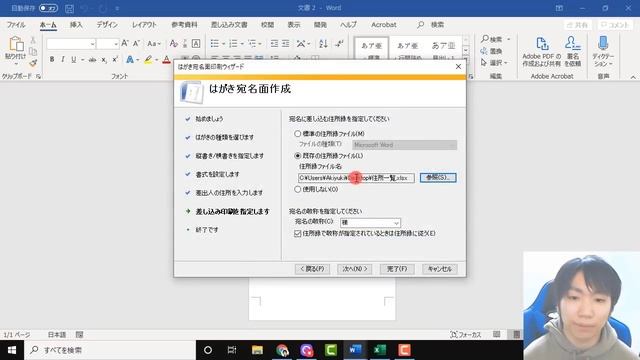Open the paste options arrow under 貼り付け
The height and width of the screenshot is (360, 640).
click(x=16, y=64)
